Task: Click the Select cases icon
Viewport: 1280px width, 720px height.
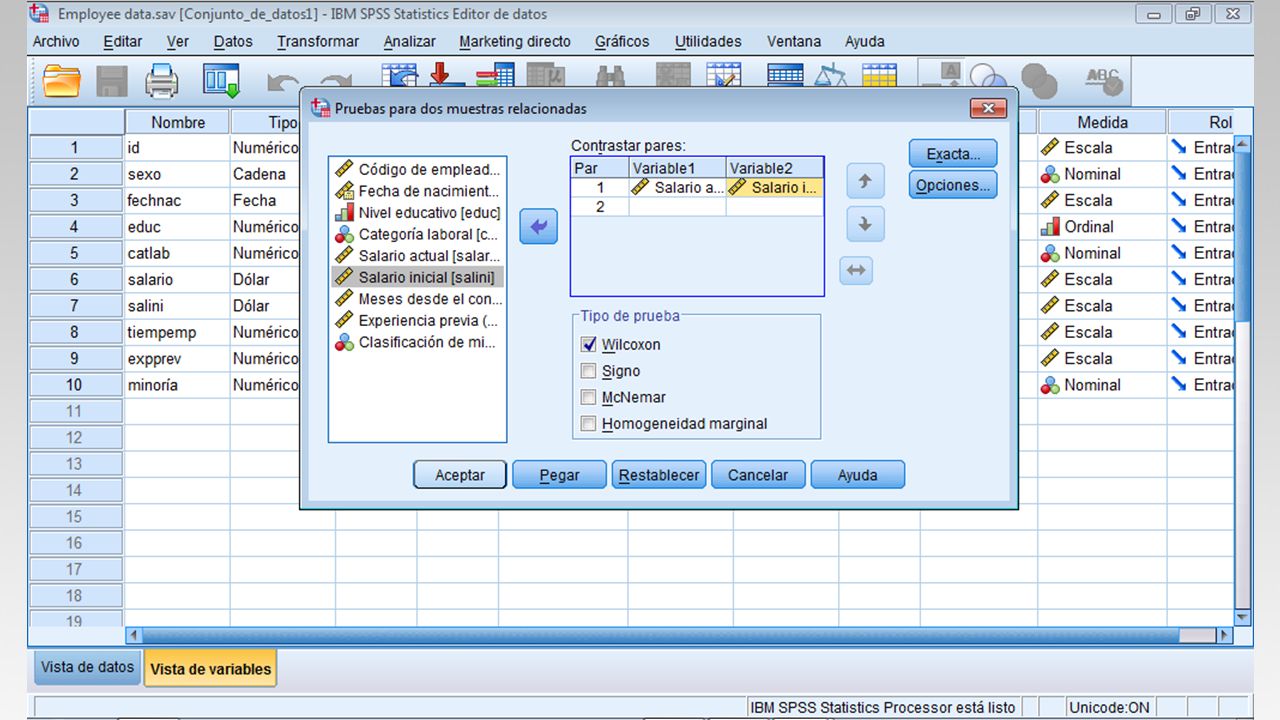Action: 880,77
